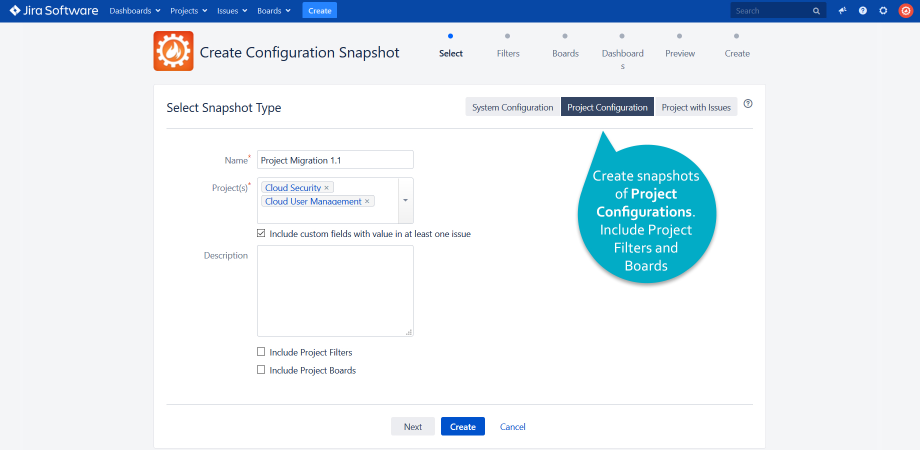920x450 pixels.
Task: Open the feedback megaphone icon
Action: [843, 11]
